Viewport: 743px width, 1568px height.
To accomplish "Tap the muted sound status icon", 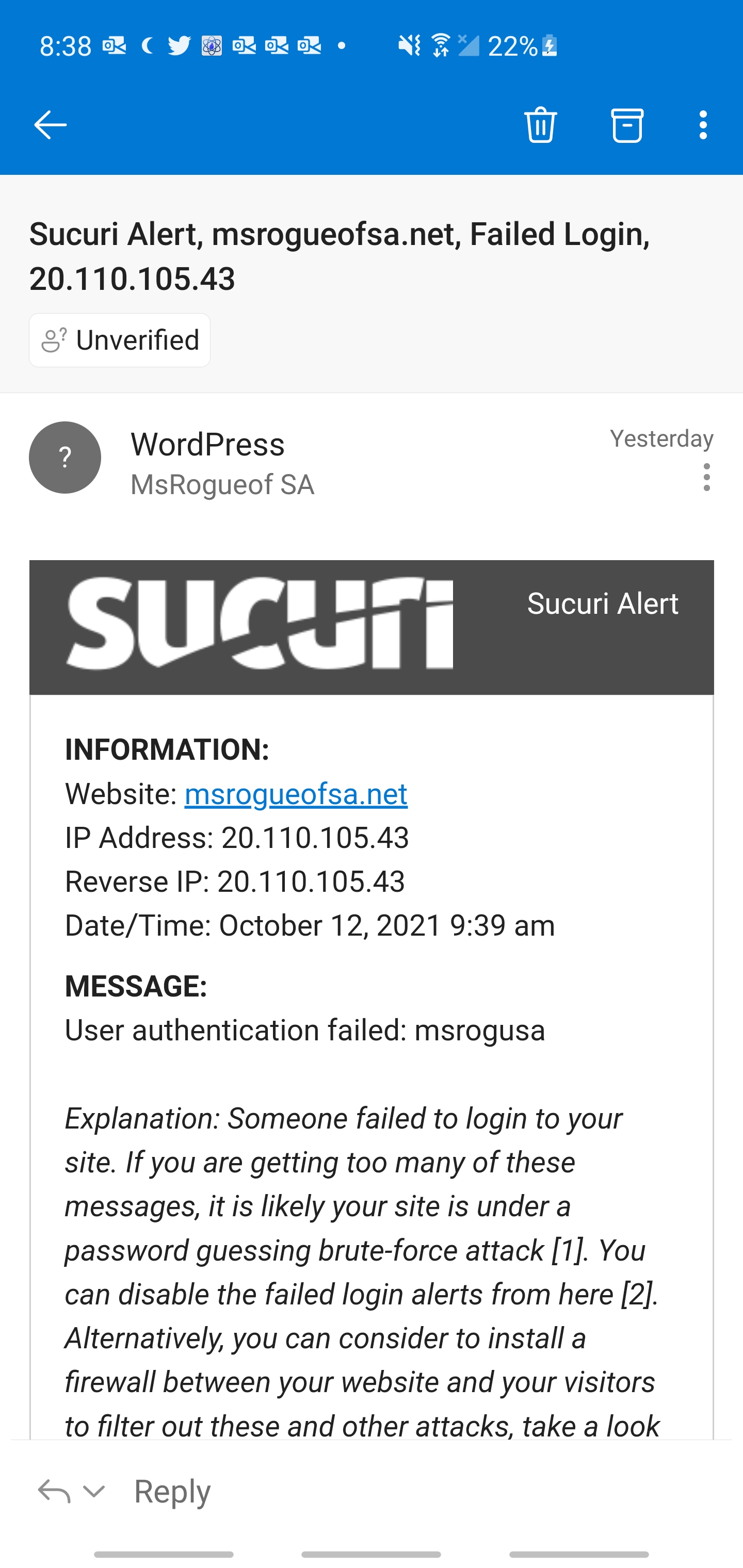I will [x=409, y=46].
